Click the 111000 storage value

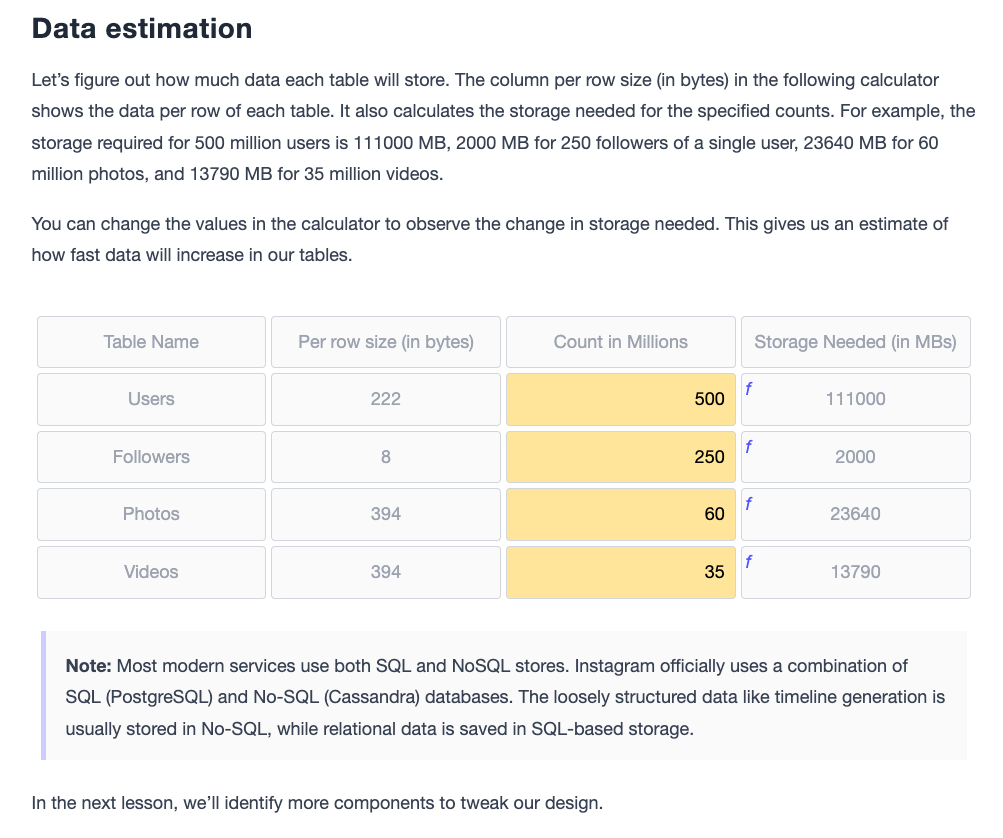point(856,399)
